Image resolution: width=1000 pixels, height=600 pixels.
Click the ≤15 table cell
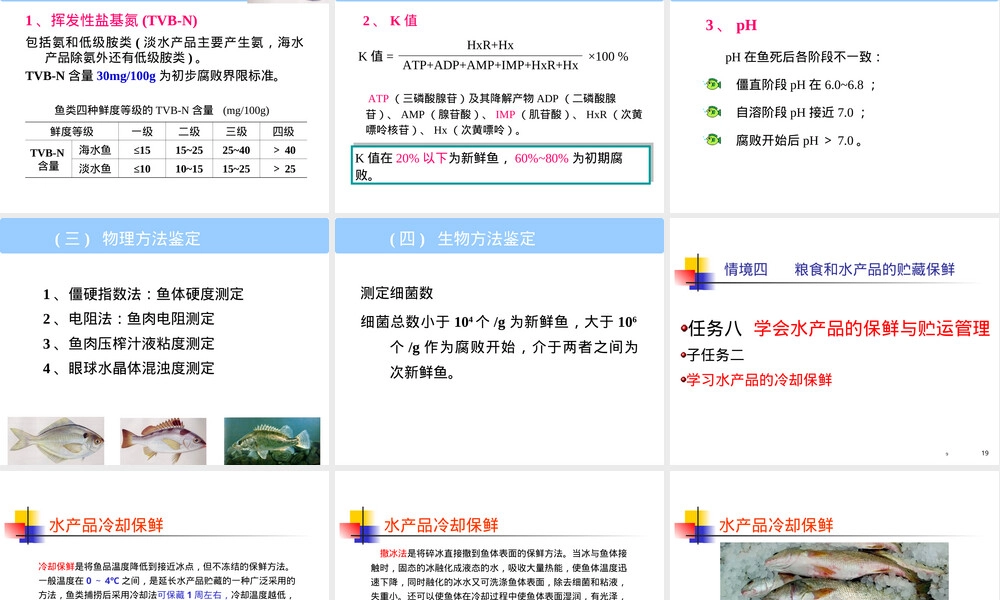(142, 150)
